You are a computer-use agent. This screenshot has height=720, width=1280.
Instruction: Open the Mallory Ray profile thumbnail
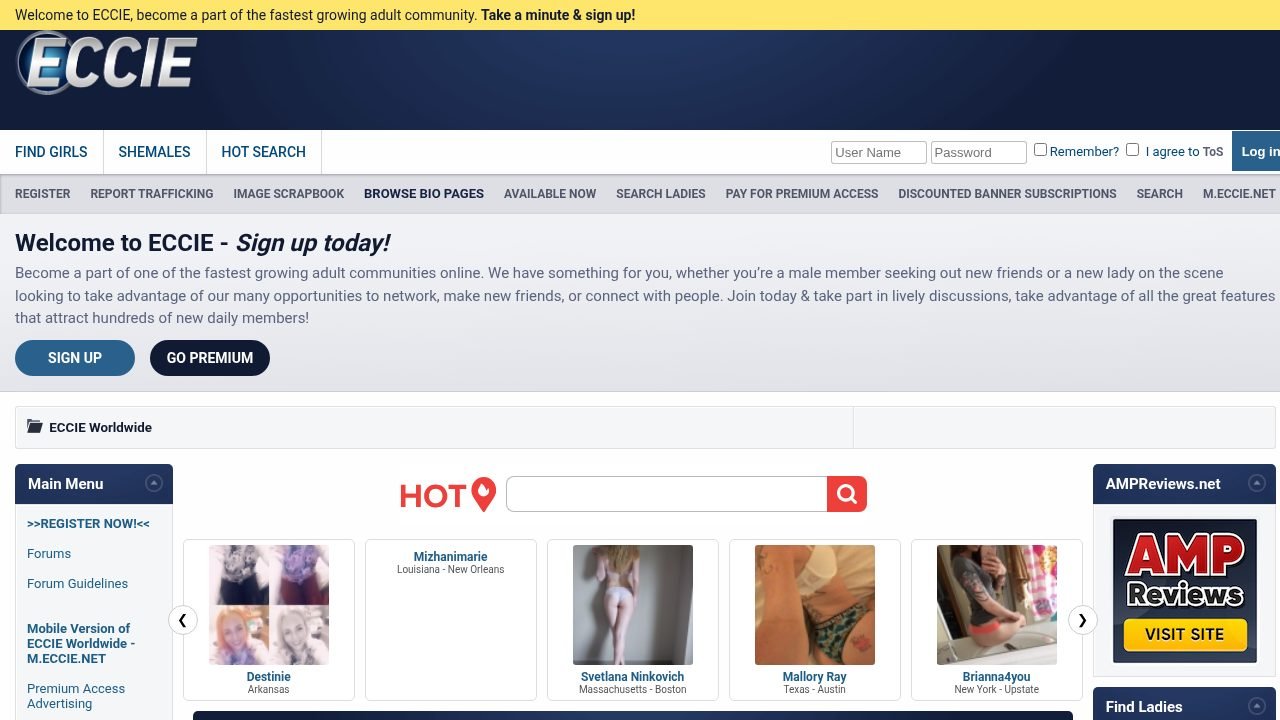(815, 605)
